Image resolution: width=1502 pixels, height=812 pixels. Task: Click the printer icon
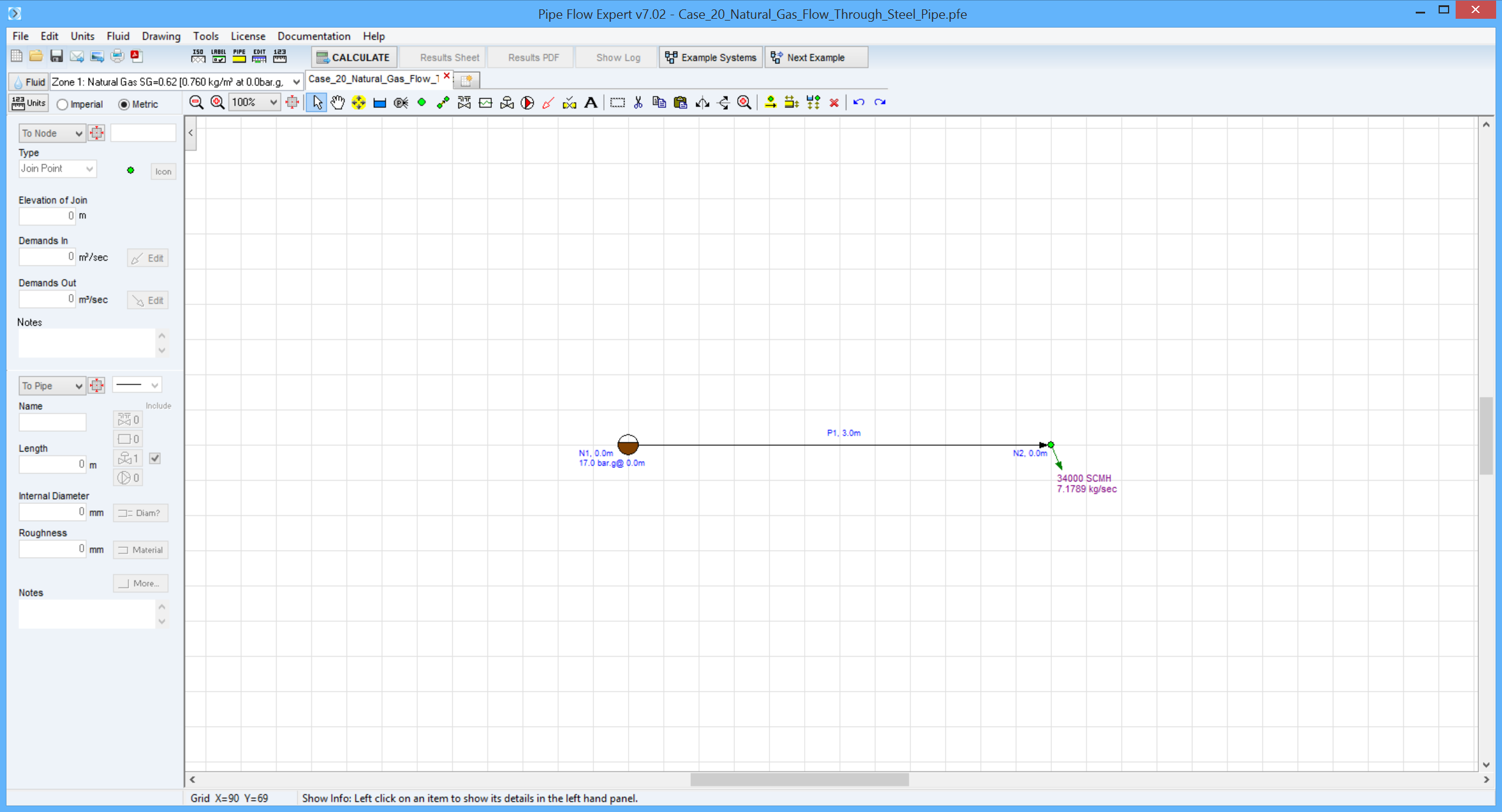point(117,56)
